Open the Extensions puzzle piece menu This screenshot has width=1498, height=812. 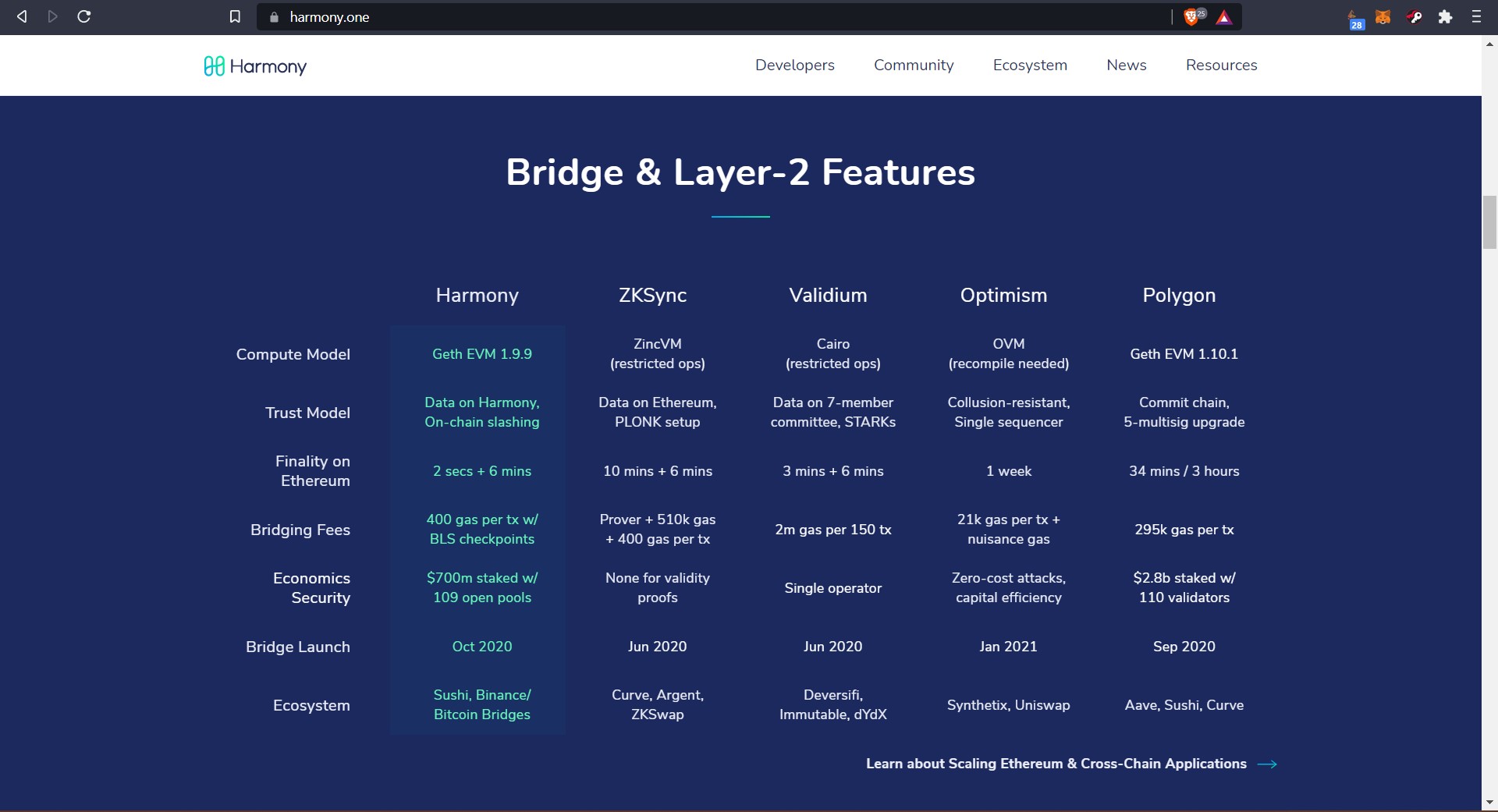[1446, 16]
